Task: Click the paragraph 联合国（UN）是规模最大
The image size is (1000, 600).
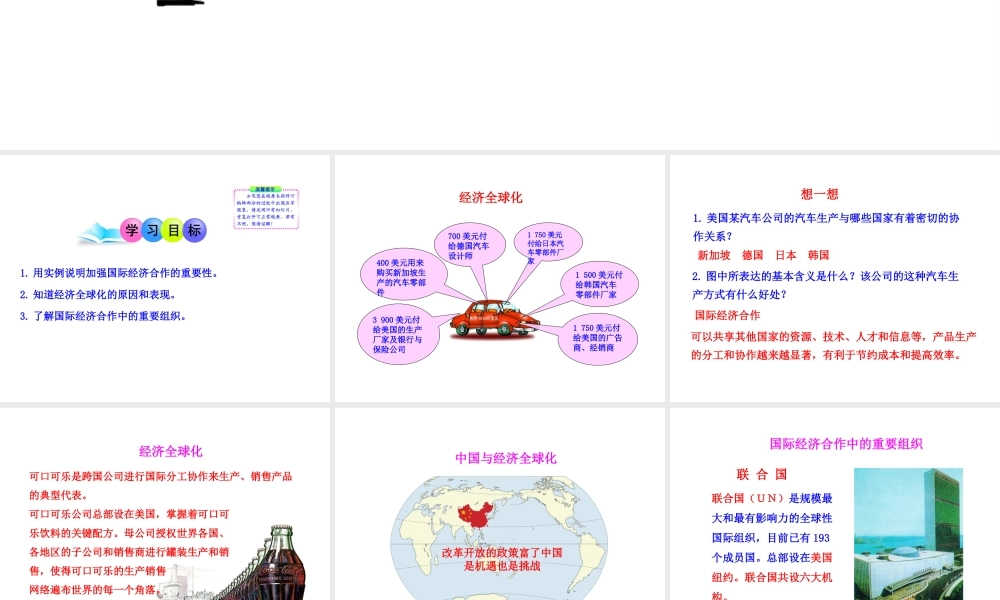Action: coord(772,547)
